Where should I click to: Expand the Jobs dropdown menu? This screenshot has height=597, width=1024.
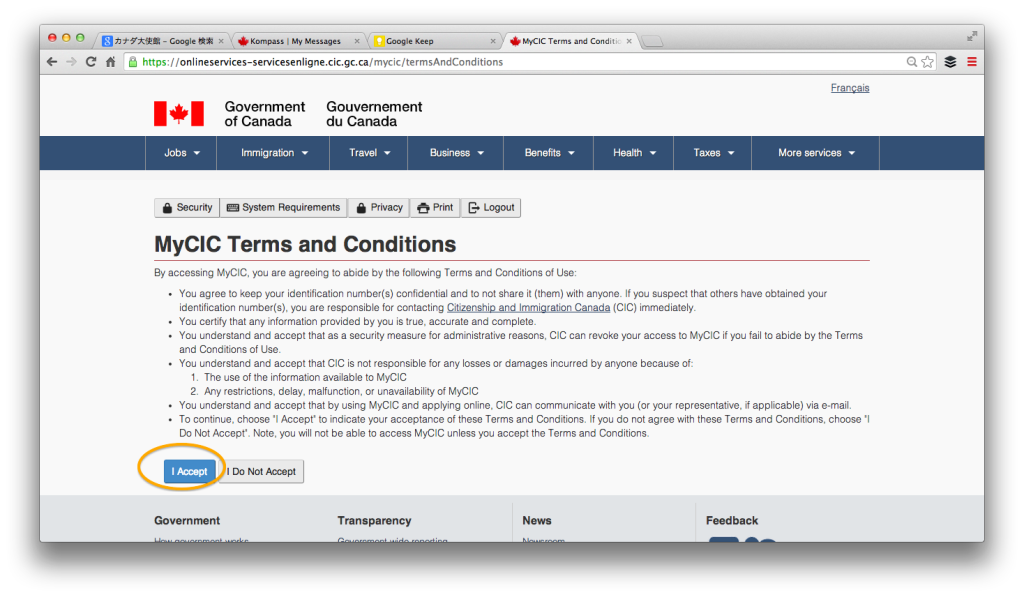[183, 153]
